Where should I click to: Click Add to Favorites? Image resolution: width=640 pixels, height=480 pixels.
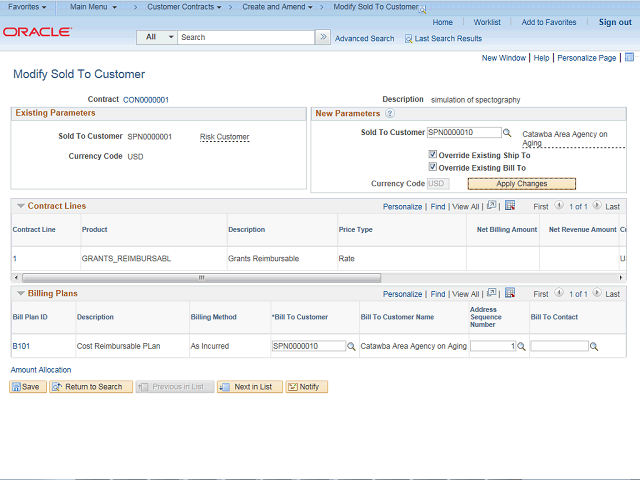[x=549, y=22]
